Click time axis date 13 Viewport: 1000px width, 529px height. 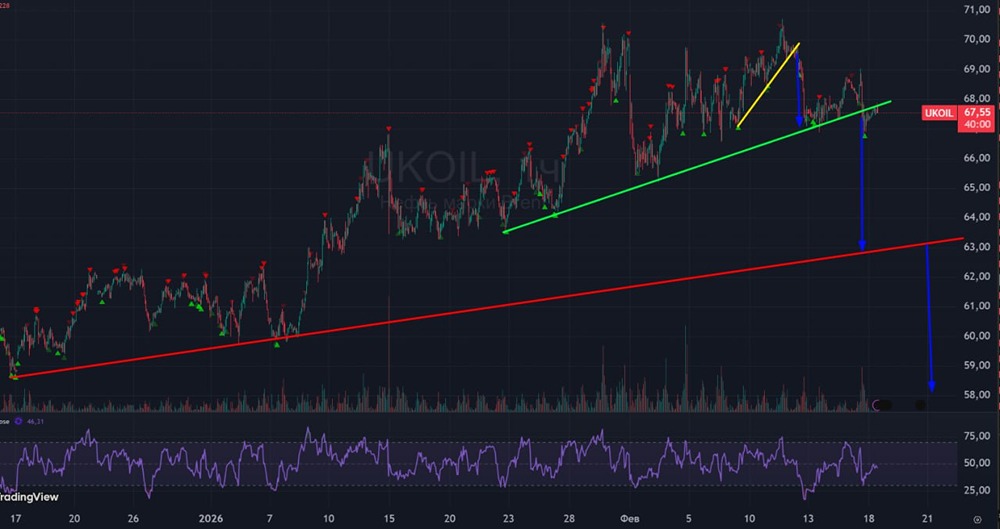coord(808,519)
